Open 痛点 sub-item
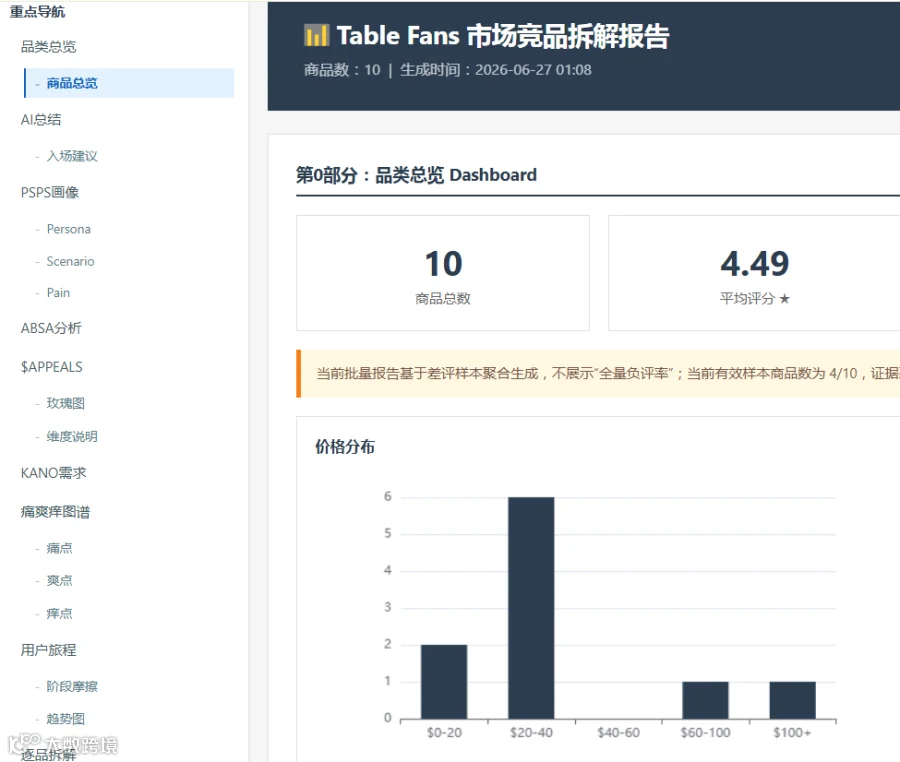Screen dimensions: 900x762 [59, 548]
